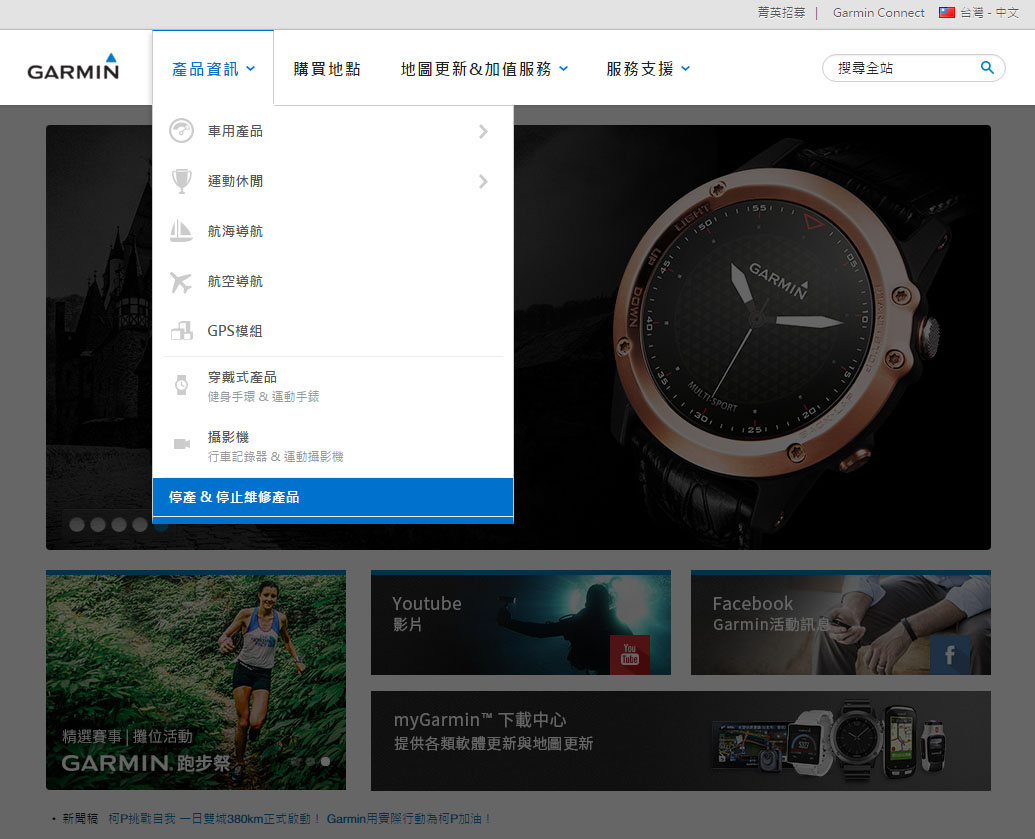Open 服務支援 menu label

pyautogui.click(x=640, y=69)
